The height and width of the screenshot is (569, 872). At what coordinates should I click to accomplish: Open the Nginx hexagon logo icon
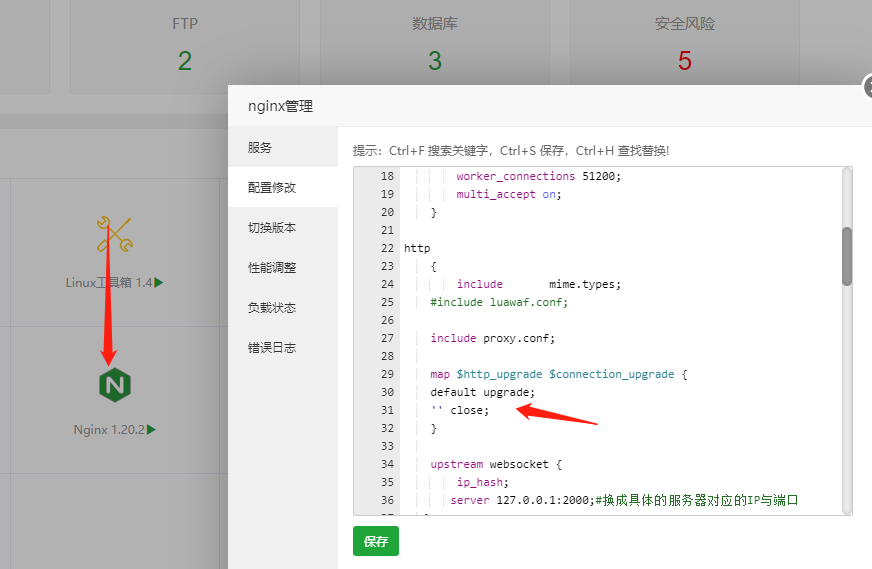[x=115, y=385]
